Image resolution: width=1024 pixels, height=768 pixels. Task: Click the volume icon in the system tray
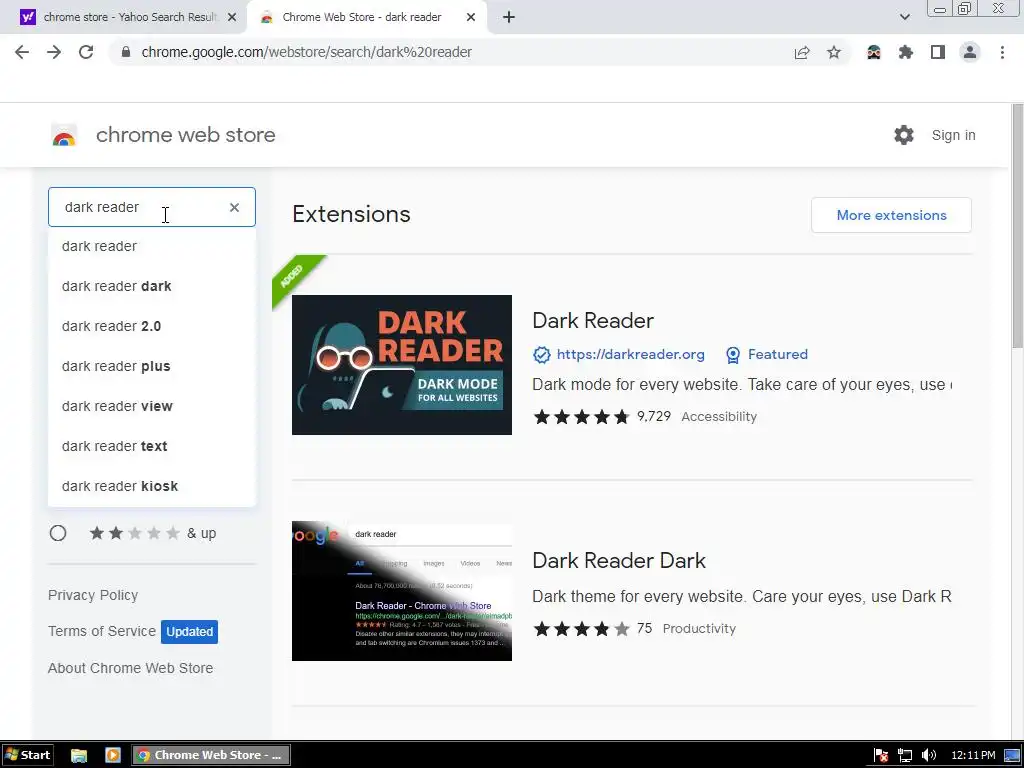929,755
